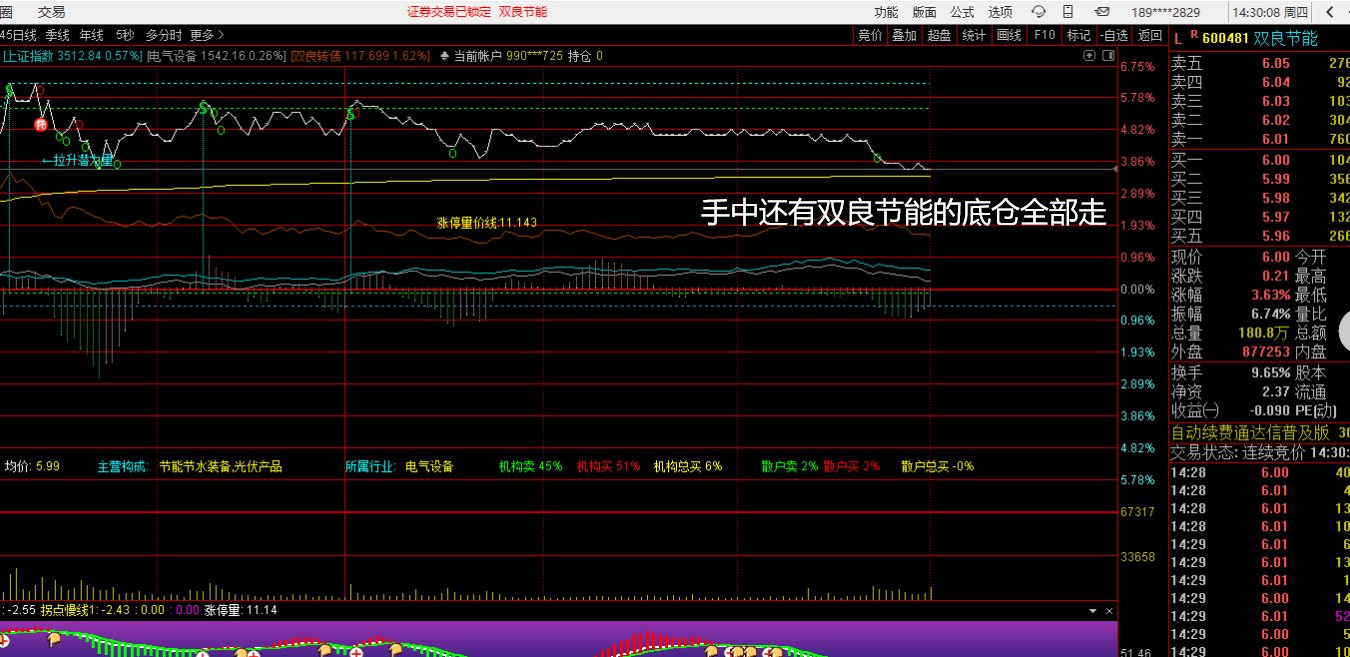Click the 卖五 6.05 order row
This screenshot has height=657, width=1350.
tap(1260, 63)
